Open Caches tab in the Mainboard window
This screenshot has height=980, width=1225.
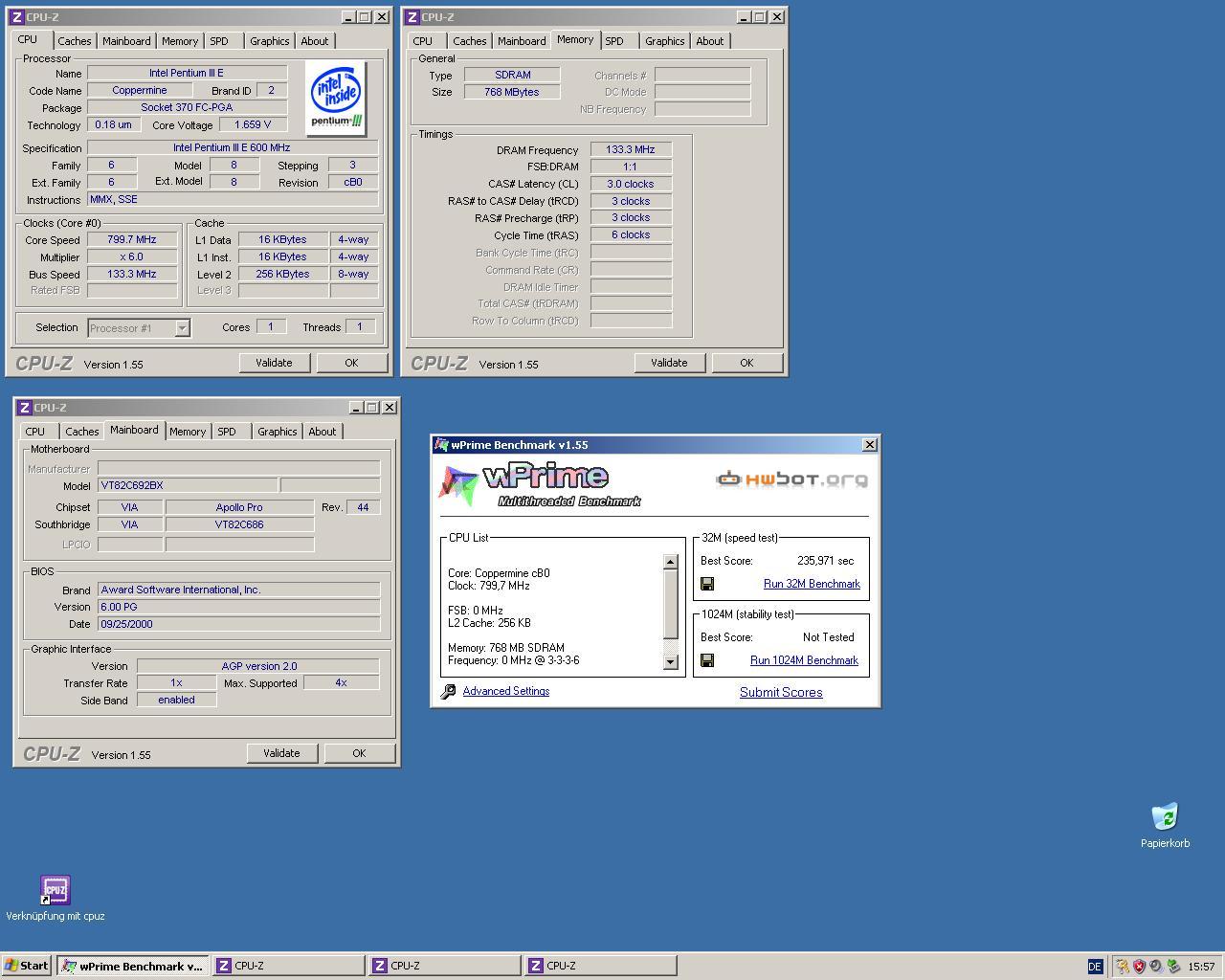click(x=81, y=432)
